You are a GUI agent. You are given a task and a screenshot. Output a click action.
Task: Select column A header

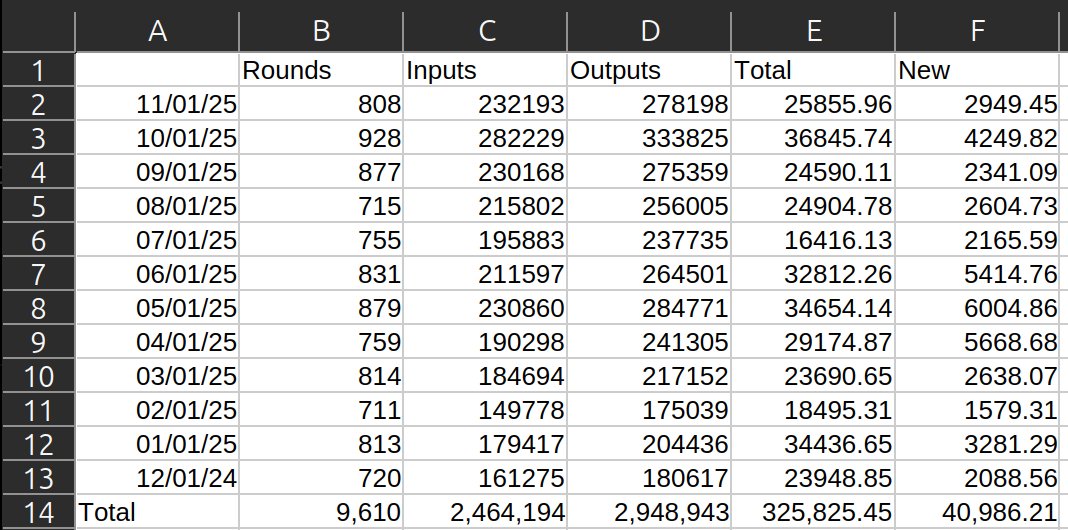click(157, 31)
